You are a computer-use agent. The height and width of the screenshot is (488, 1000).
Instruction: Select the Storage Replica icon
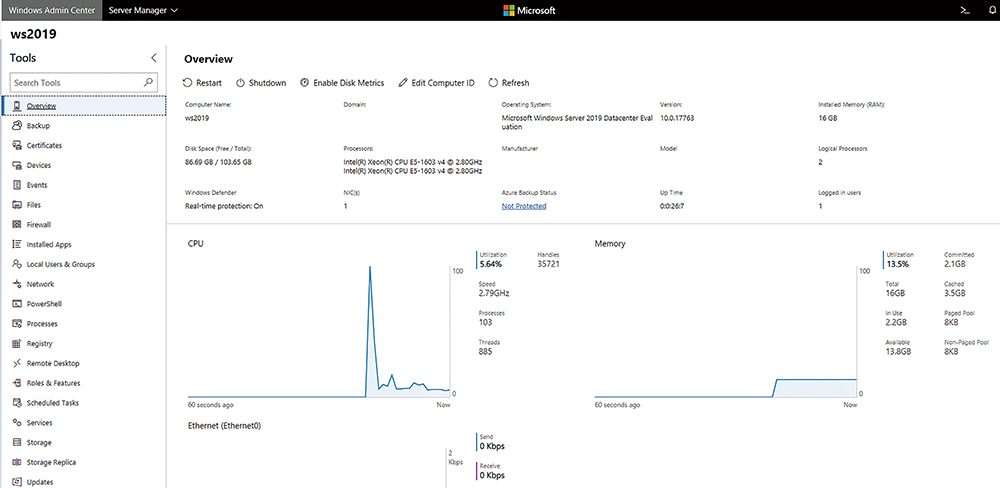(17, 462)
